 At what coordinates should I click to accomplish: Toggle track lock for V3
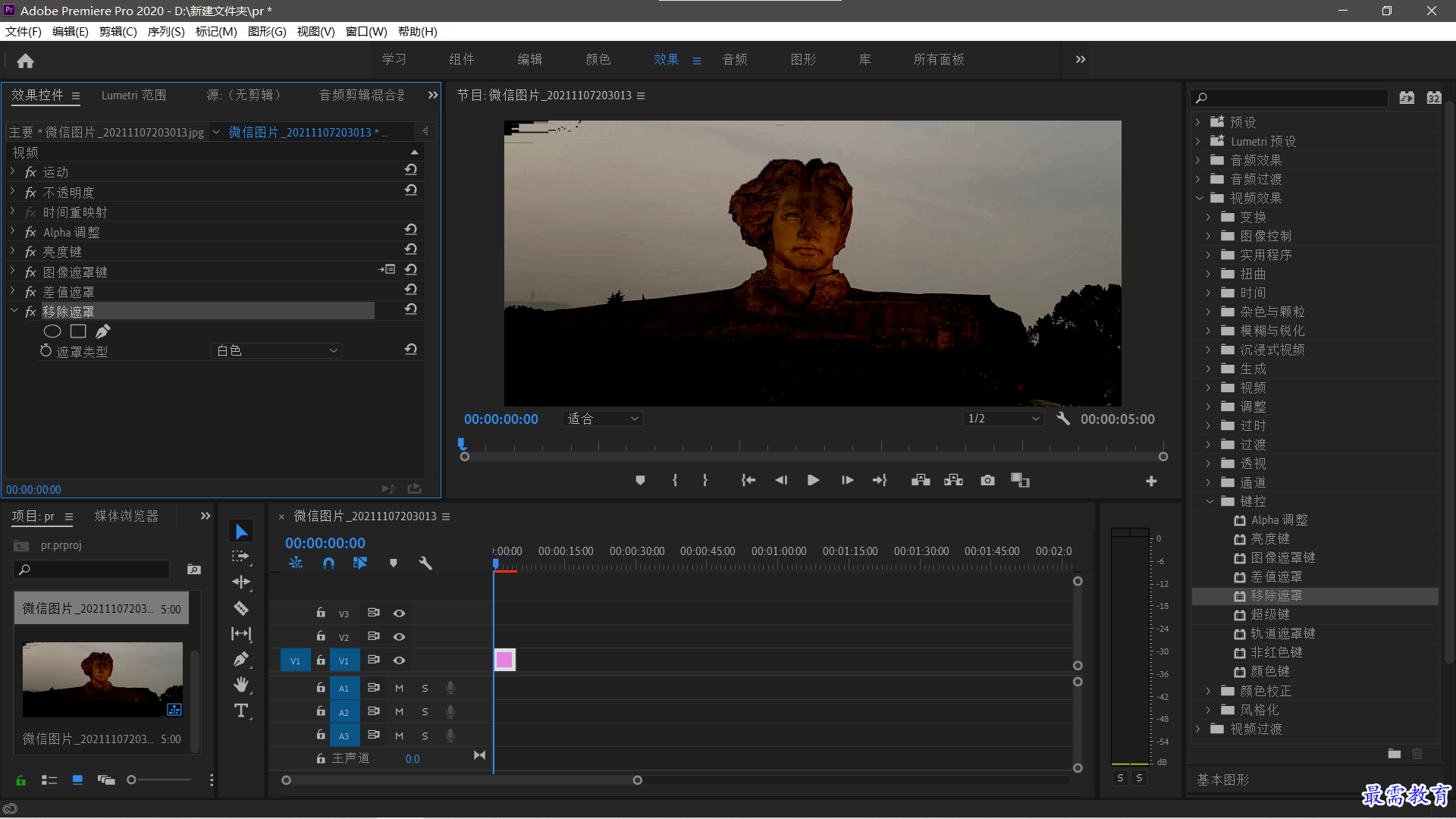click(321, 613)
